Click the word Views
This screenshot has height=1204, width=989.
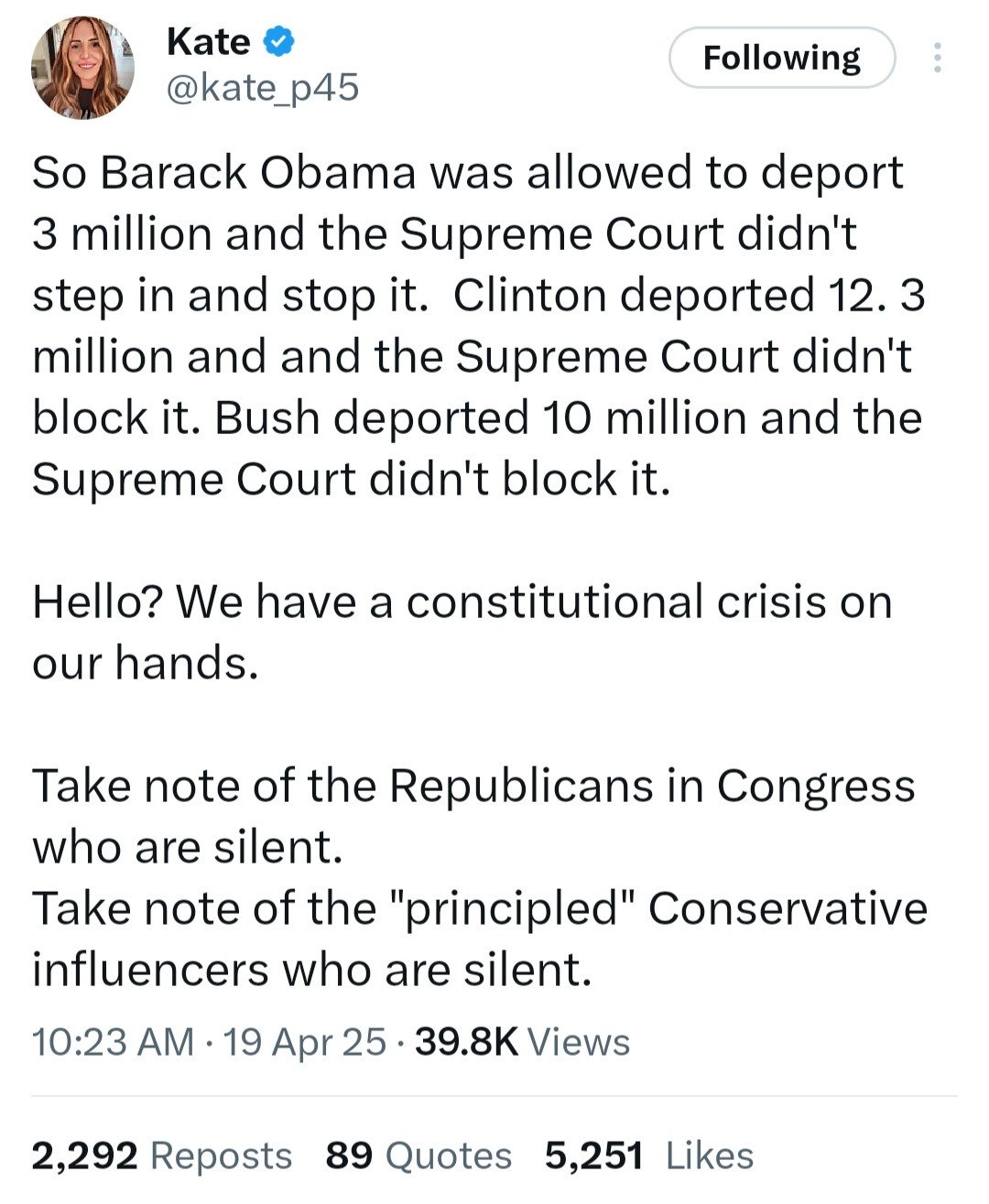coord(579,1042)
